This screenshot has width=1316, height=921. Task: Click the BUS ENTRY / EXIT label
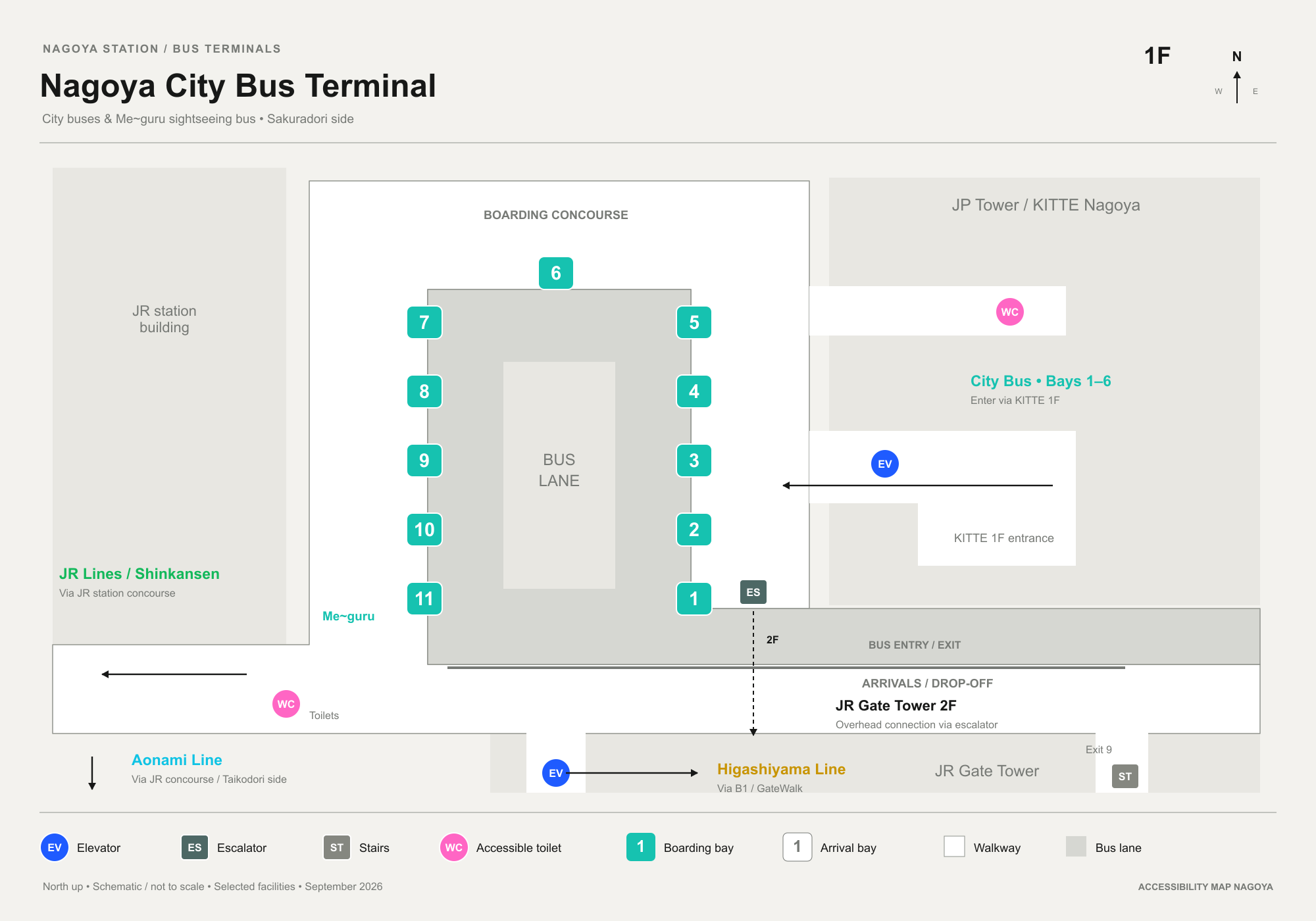coord(915,645)
